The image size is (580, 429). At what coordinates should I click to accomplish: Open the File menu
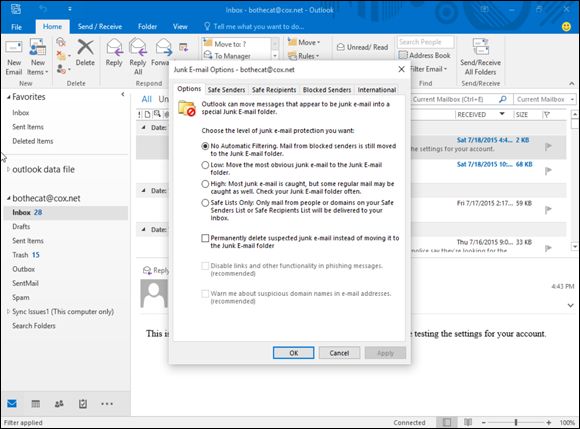coord(16,27)
